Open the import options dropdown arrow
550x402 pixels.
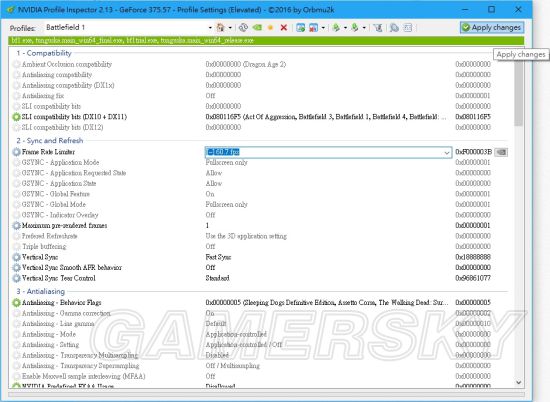(x=364, y=27)
